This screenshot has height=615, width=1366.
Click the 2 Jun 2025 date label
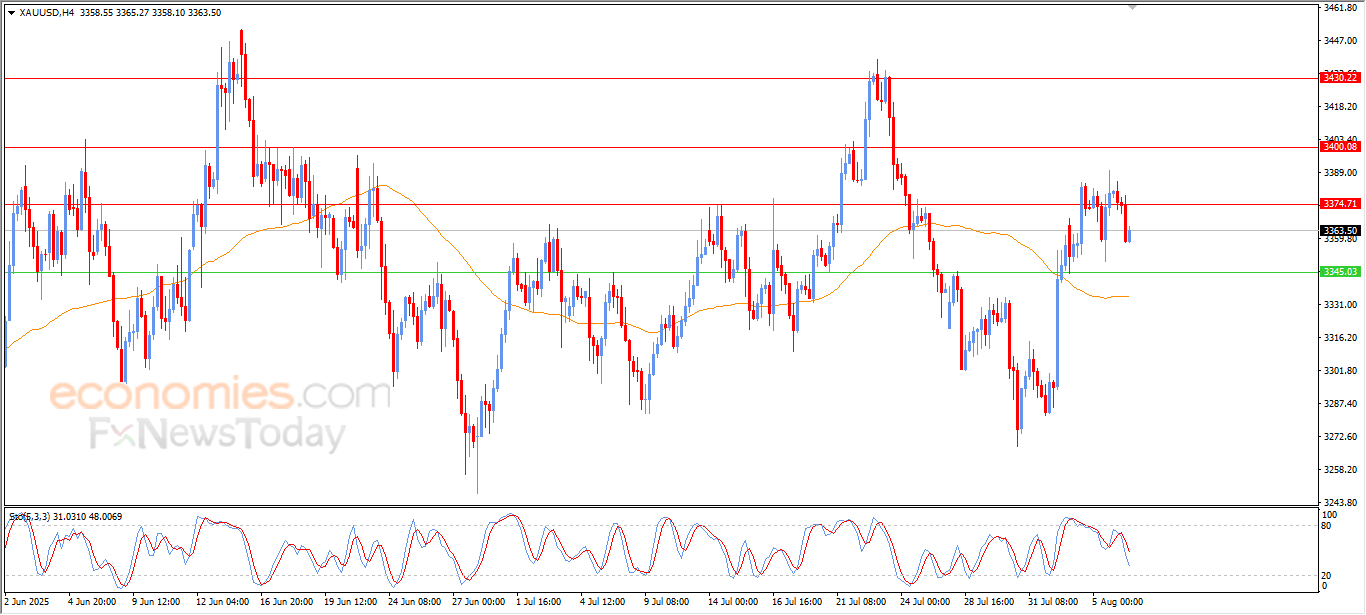(x=26, y=602)
